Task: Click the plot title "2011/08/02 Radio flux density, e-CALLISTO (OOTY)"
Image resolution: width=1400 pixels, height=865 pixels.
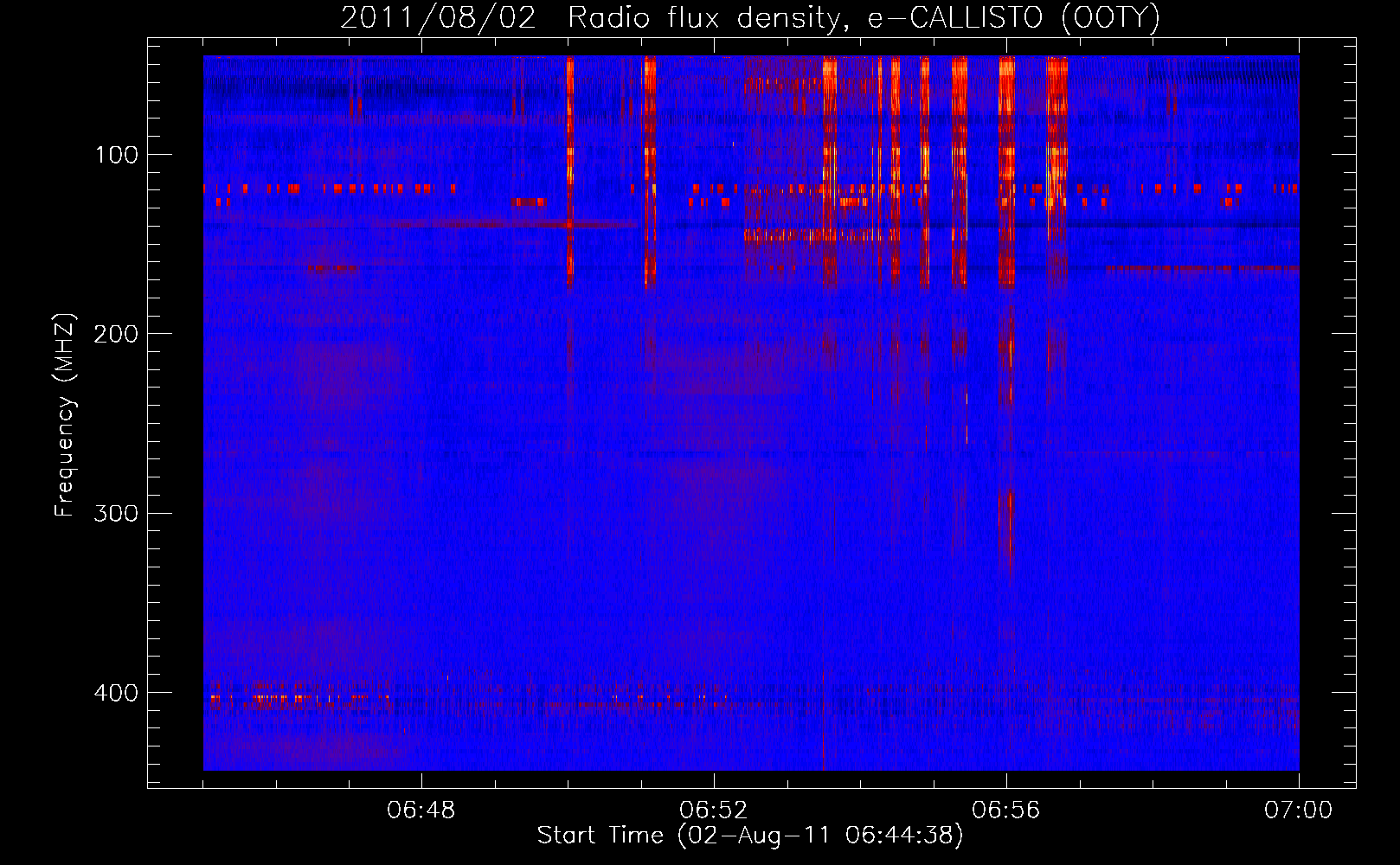Action: (x=750, y=18)
